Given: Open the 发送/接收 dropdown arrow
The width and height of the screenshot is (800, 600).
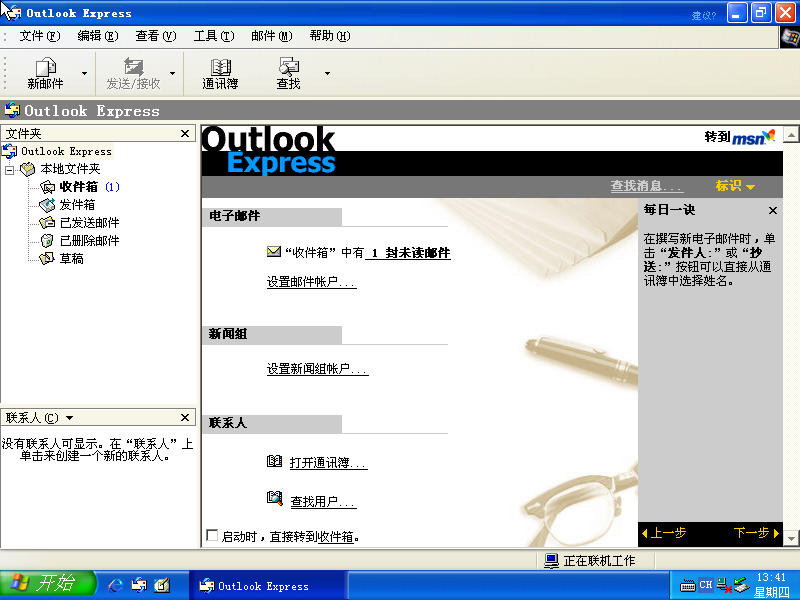Looking at the screenshot, I should pyautogui.click(x=172, y=73).
